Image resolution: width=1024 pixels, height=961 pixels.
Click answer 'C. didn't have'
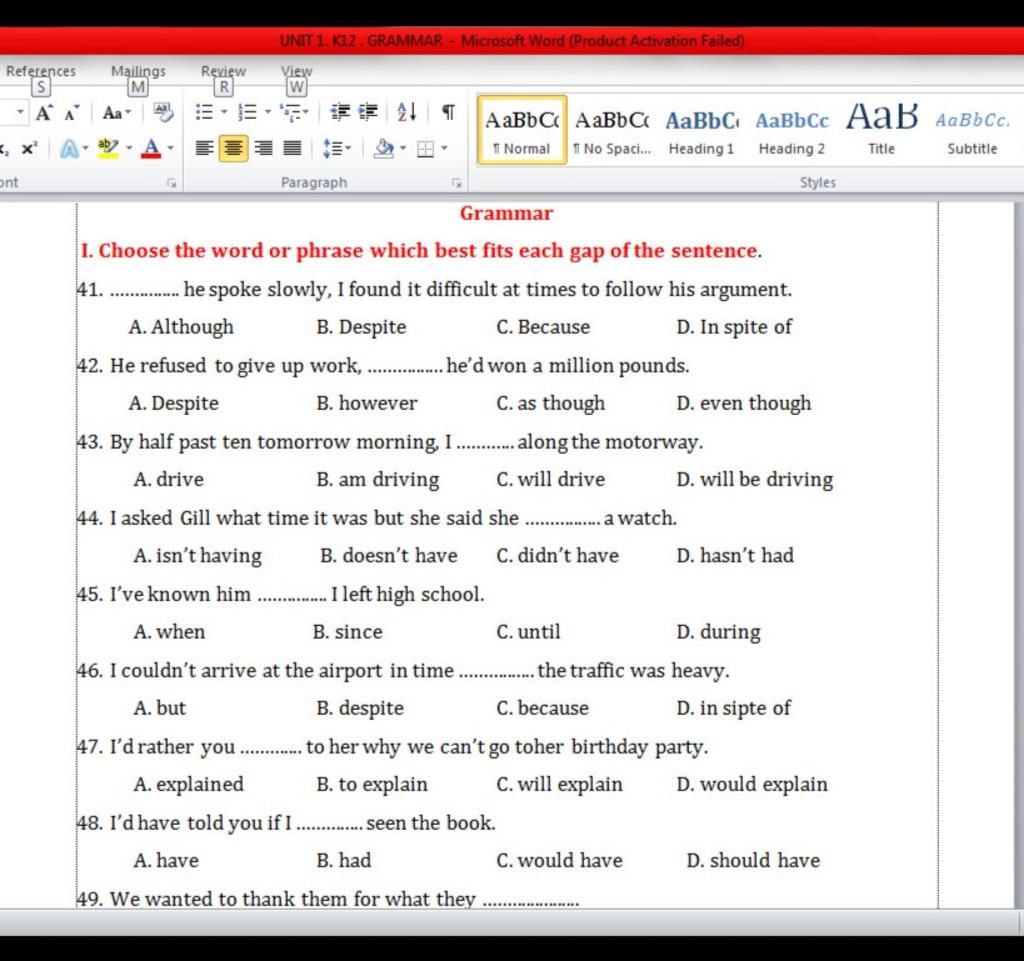pos(558,556)
